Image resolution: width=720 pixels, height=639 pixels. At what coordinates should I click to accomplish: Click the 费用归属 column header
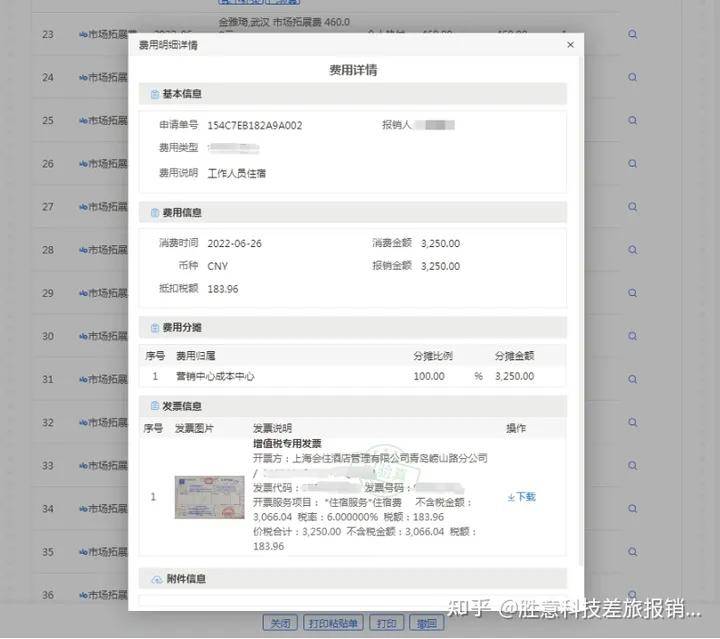(x=196, y=356)
